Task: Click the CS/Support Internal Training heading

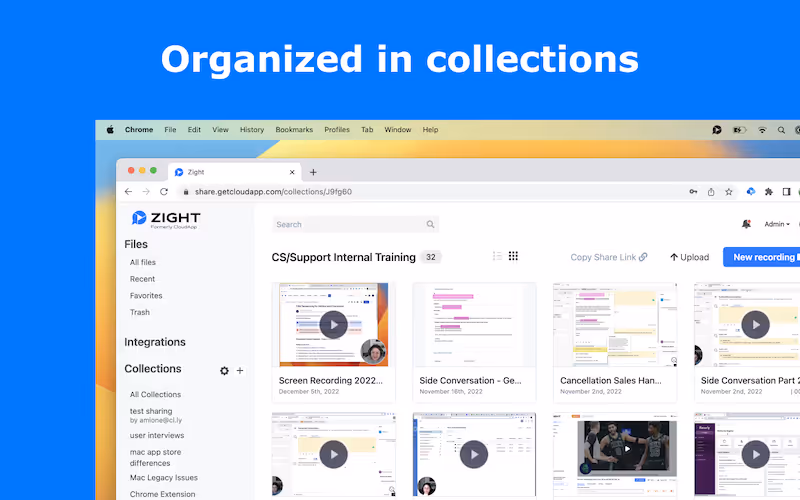Action: (x=343, y=257)
